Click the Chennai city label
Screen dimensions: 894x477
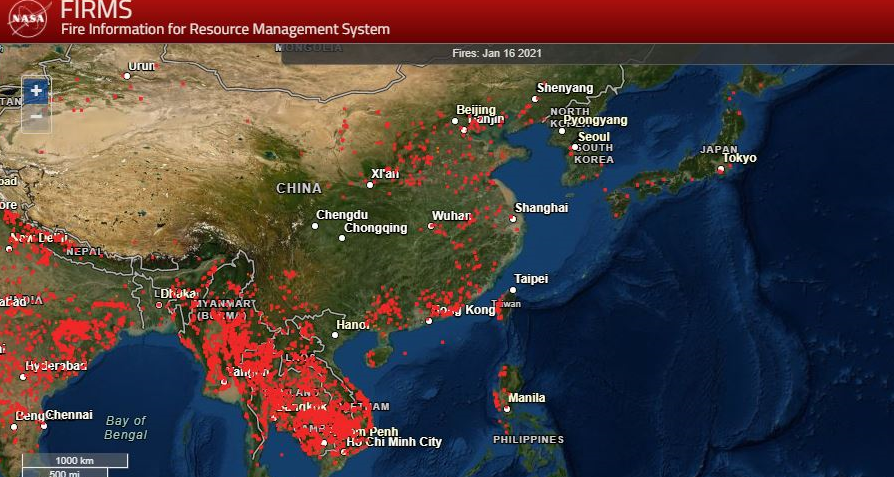(69, 415)
